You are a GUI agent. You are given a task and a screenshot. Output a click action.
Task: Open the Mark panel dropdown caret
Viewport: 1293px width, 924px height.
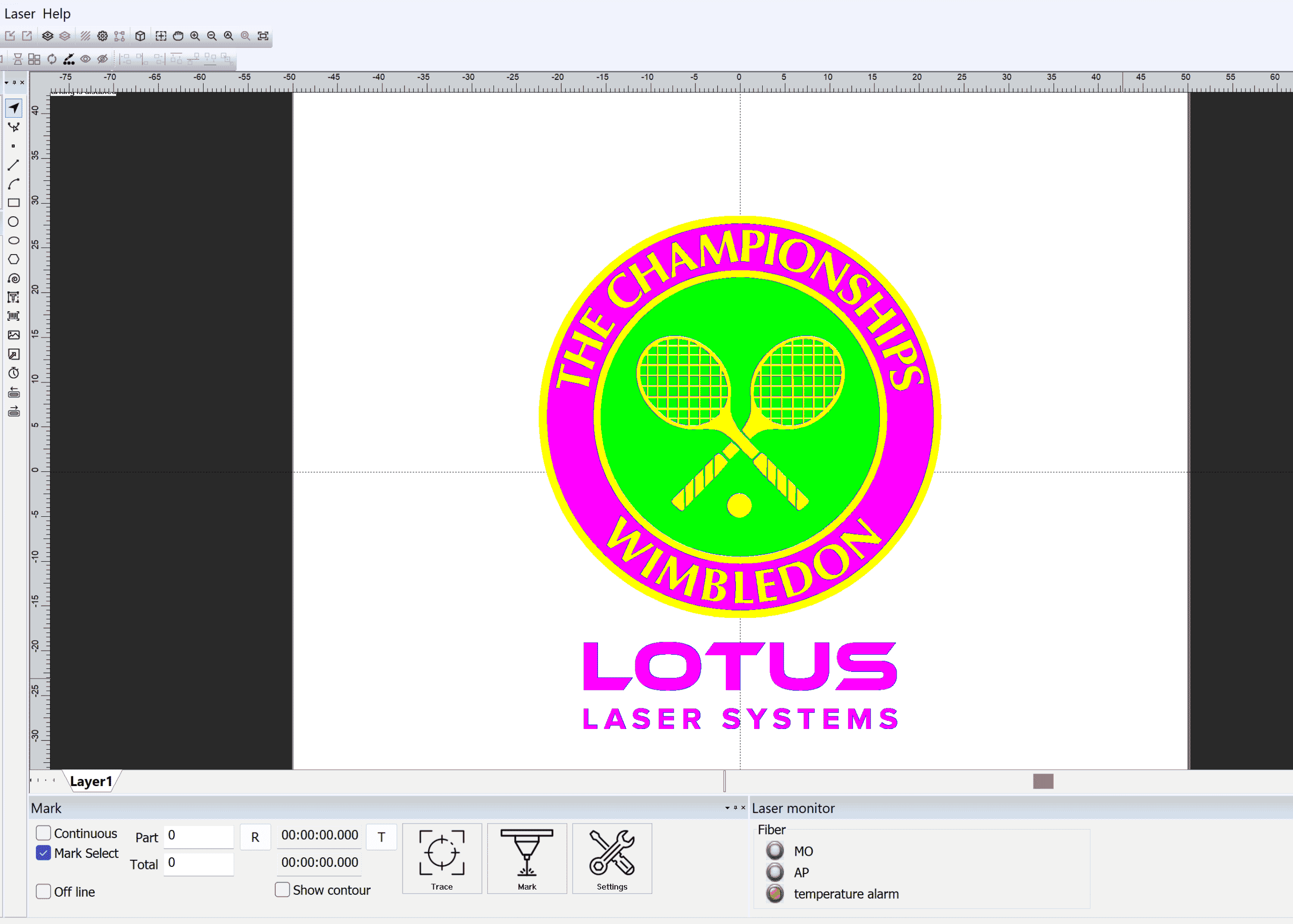pos(726,808)
